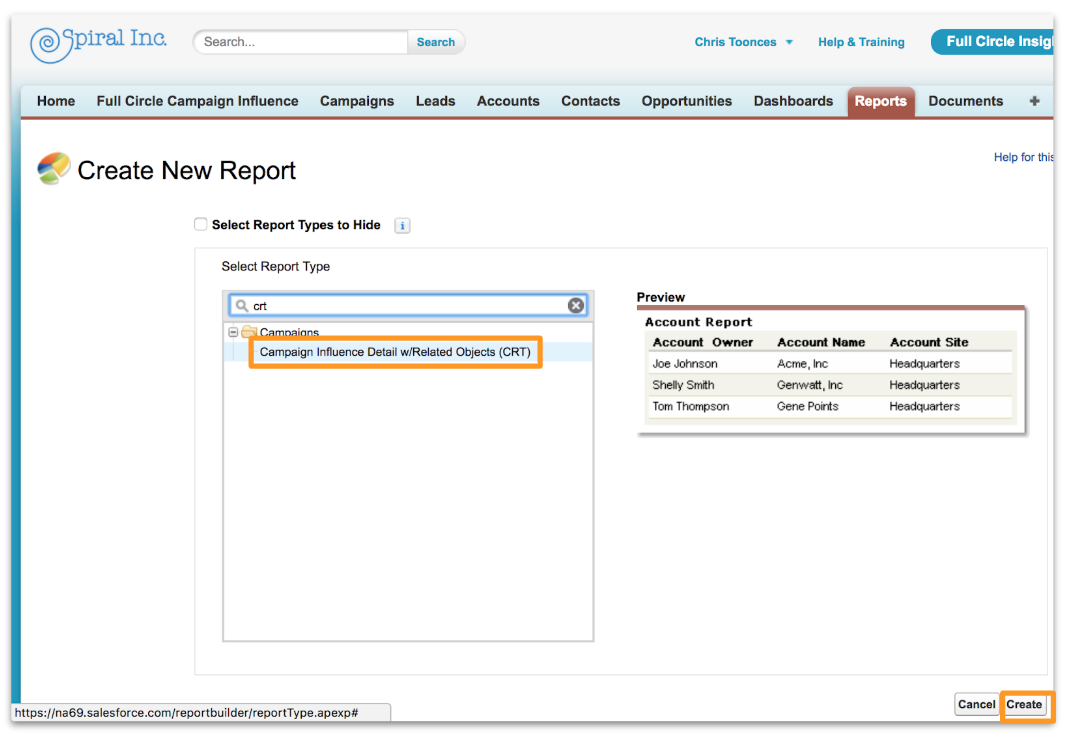Viewport: 1066px width, 740px height.
Task: Click the Create New Report chart icon
Action: click(54, 169)
